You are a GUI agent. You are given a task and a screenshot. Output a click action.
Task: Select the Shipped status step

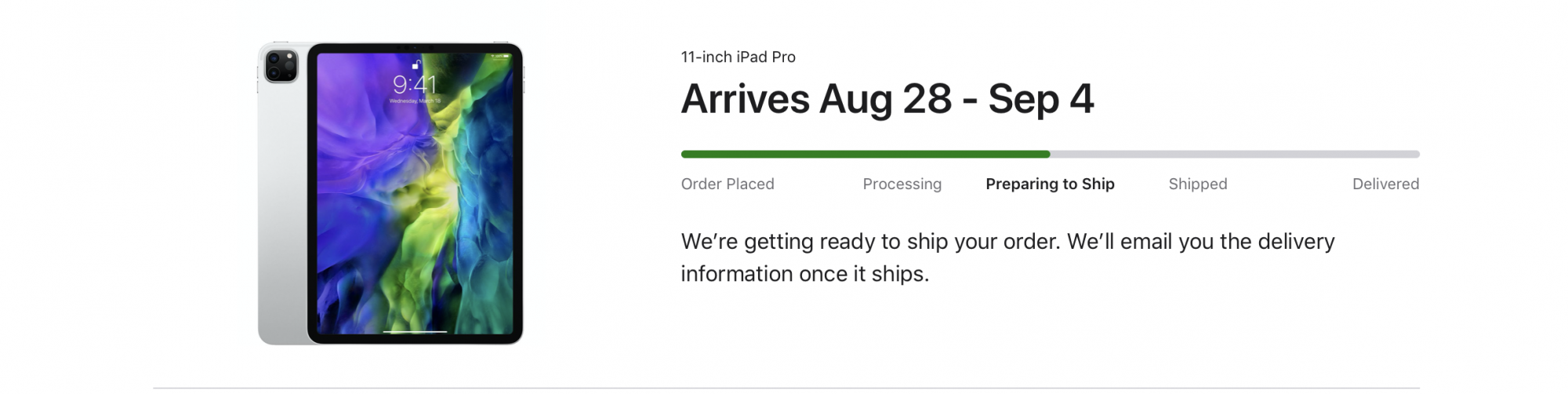point(1197,184)
